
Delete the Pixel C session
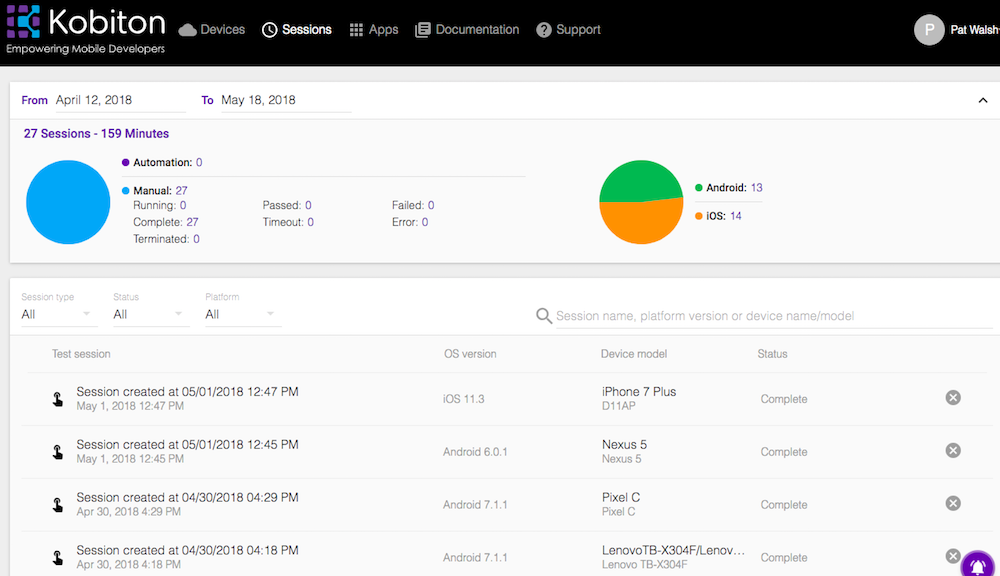953,504
